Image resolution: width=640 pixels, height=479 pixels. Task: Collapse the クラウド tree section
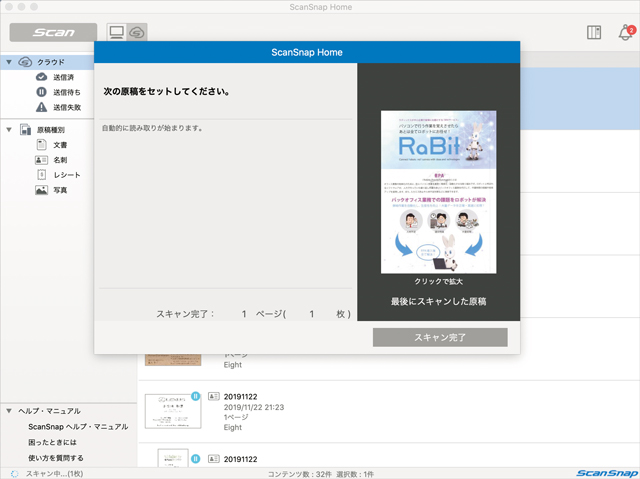(9, 62)
